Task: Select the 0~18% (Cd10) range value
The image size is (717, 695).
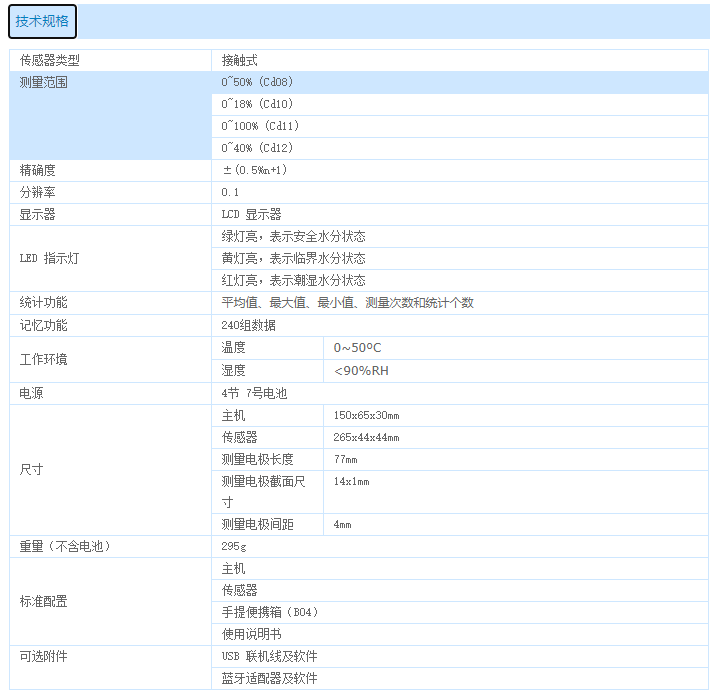Action: pyautogui.click(x=257, y=104)
